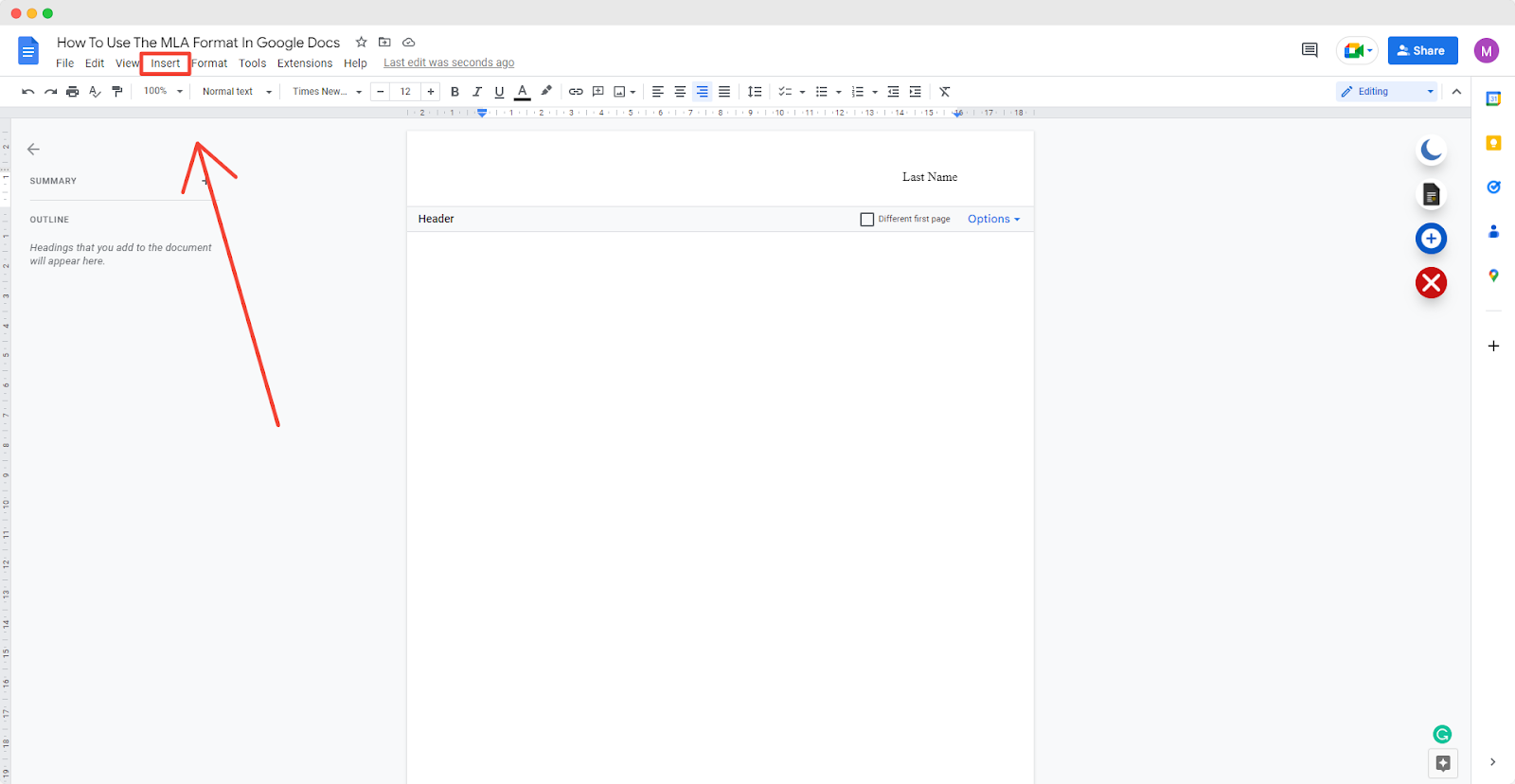Open the Extensions menu
Viewport: 1515px width, 784px height.
305,63
